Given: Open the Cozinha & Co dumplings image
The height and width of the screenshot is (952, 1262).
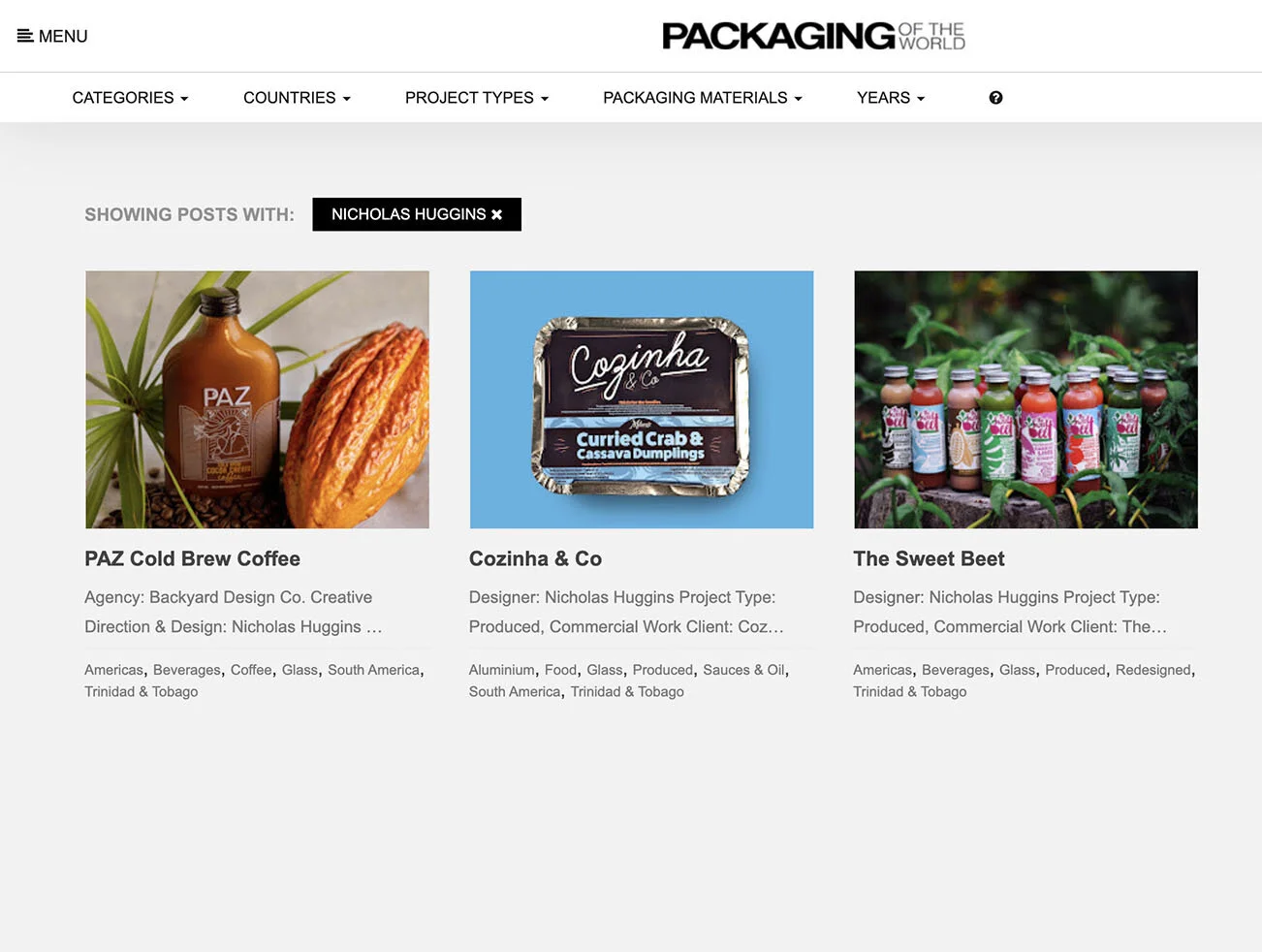Looking at the screenshot, I should pyautogui.click(x=642, y=399).
